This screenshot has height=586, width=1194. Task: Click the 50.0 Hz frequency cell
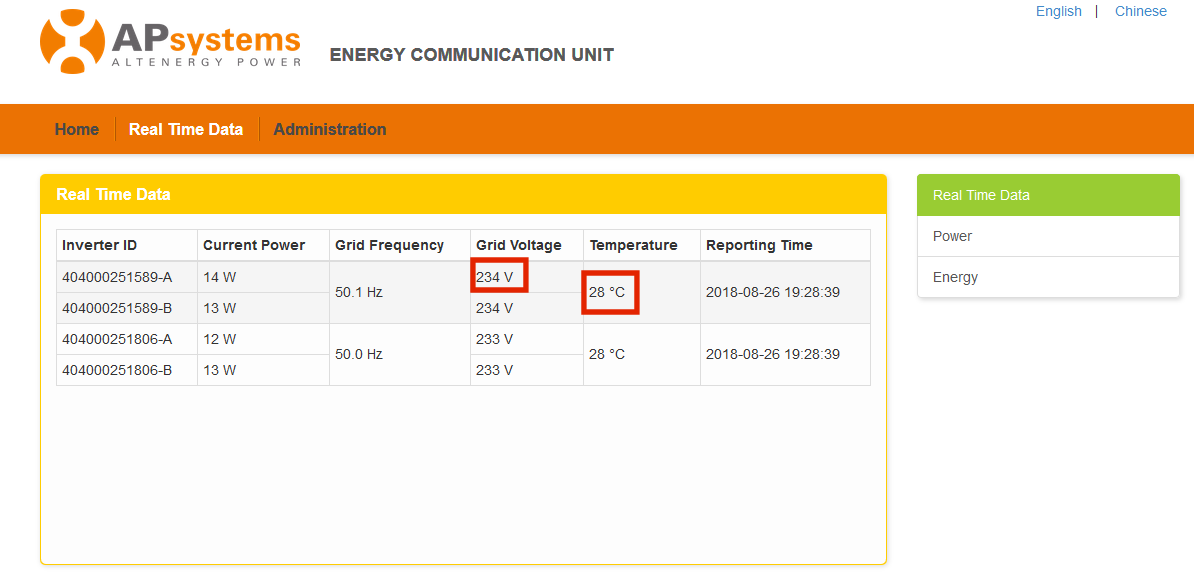tap(400, 355)
